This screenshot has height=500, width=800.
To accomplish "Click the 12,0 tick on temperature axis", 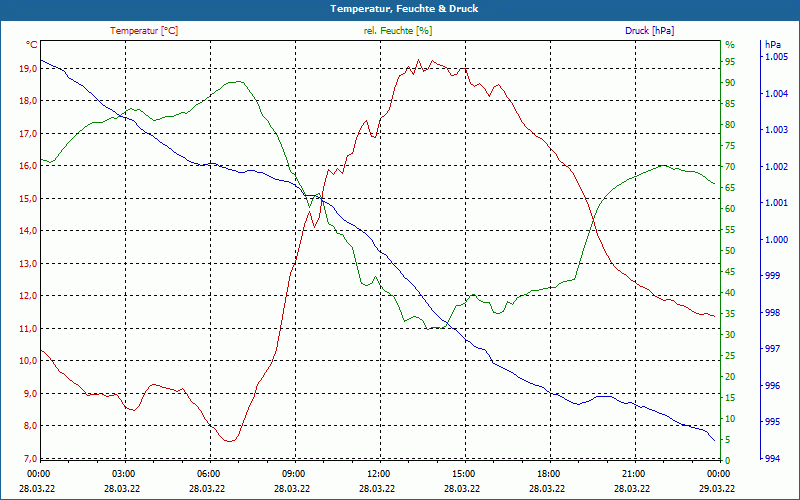I will pos(29,296).
